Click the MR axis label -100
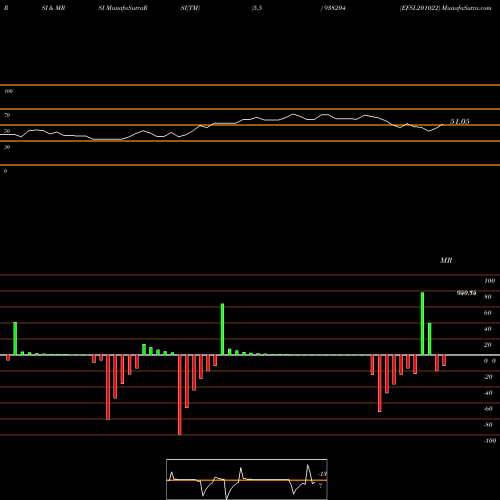This screenshot has height=500, width=500. 490,441
